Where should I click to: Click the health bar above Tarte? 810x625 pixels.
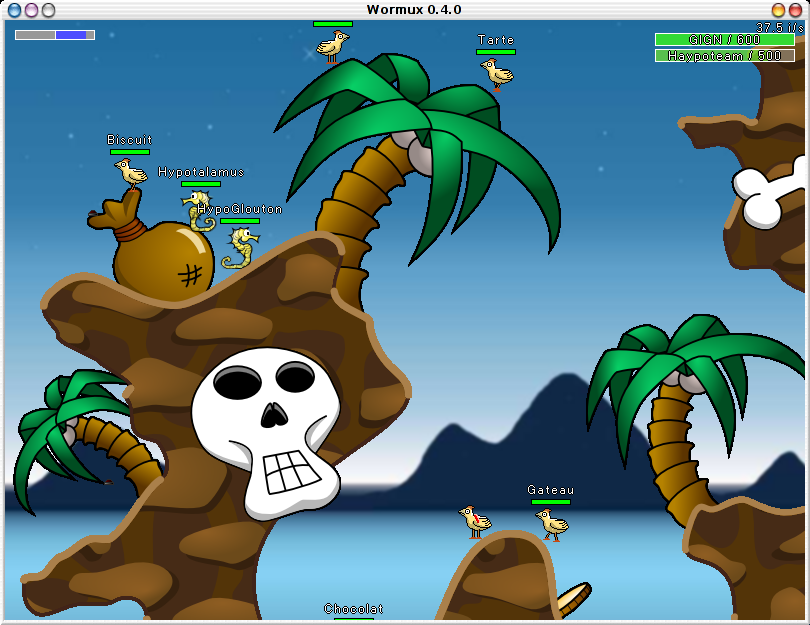coord(496,52)
